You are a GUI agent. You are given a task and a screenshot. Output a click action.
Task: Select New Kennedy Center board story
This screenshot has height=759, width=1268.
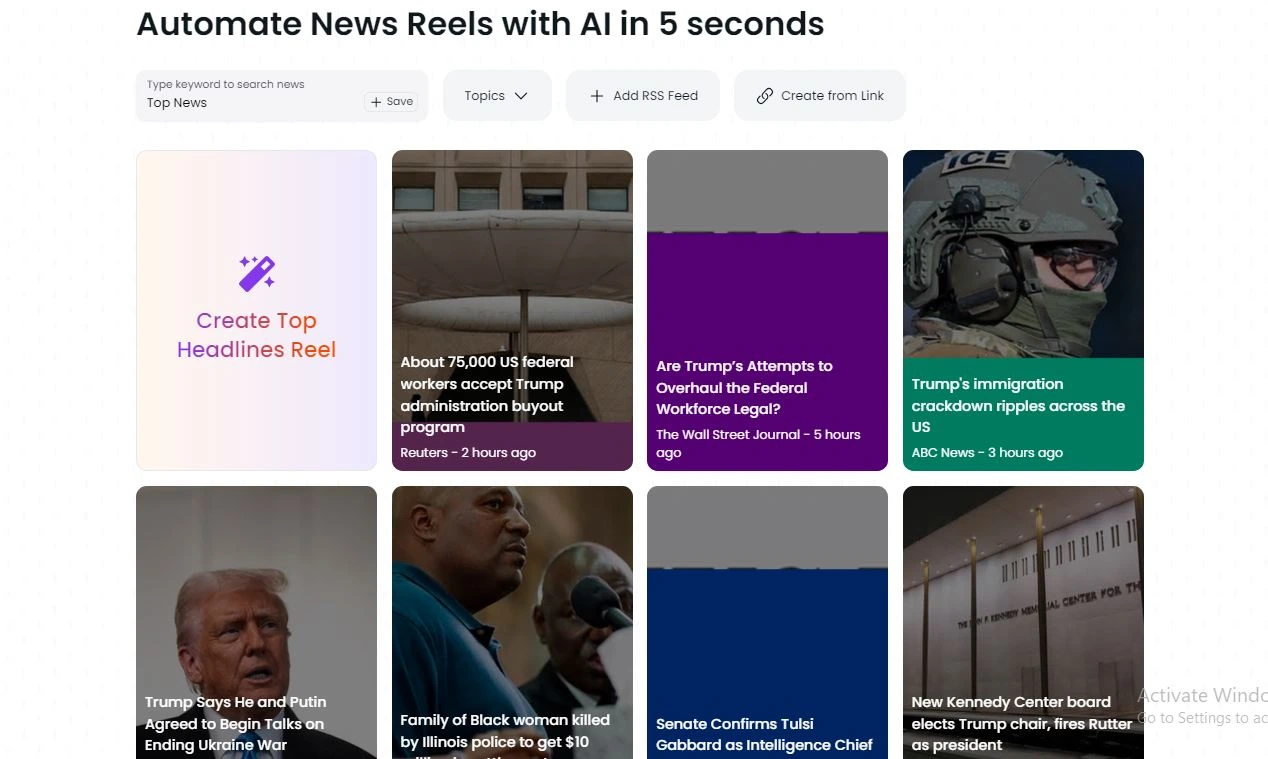tap(1023, 622)
